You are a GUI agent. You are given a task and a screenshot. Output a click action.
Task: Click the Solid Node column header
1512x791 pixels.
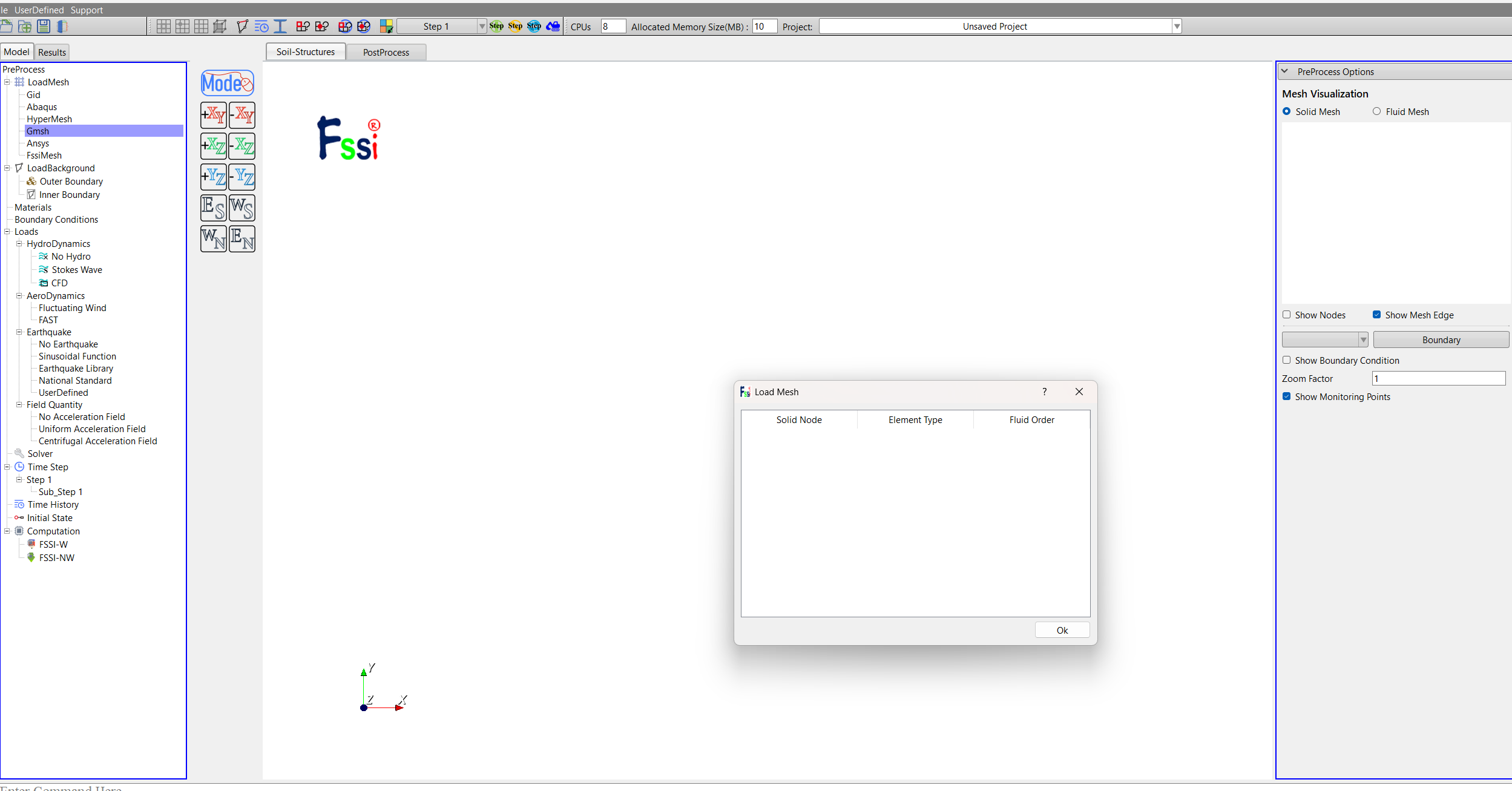tap(799, 419)
